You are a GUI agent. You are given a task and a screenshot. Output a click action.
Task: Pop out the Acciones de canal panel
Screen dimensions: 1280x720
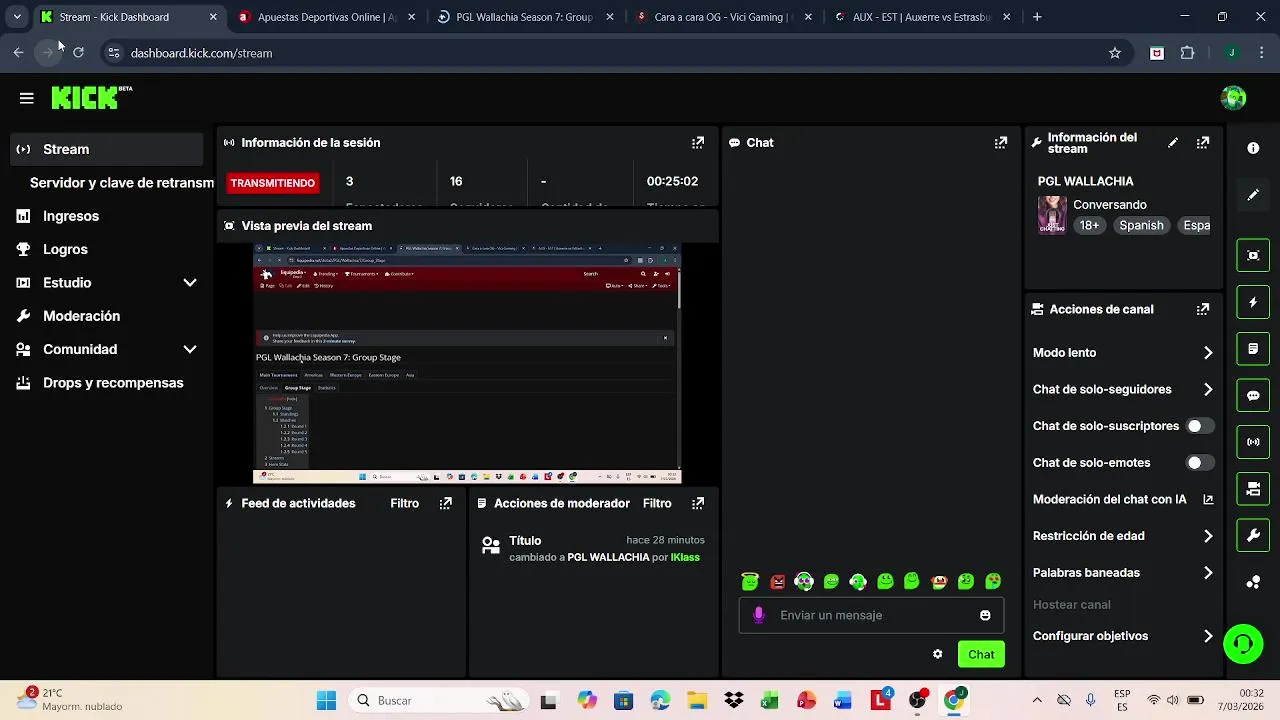tap(1203, 310)
